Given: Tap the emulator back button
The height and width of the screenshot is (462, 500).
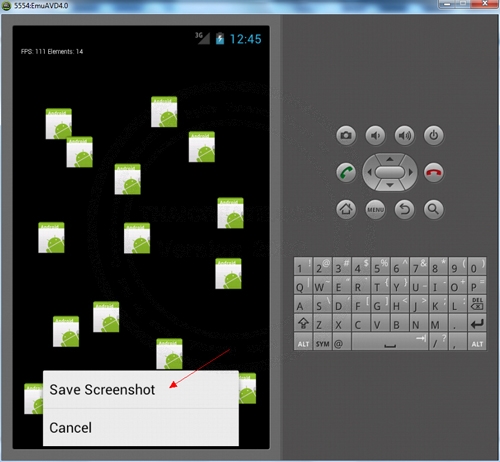Looking at the screenshot, I should click(404, 209).
